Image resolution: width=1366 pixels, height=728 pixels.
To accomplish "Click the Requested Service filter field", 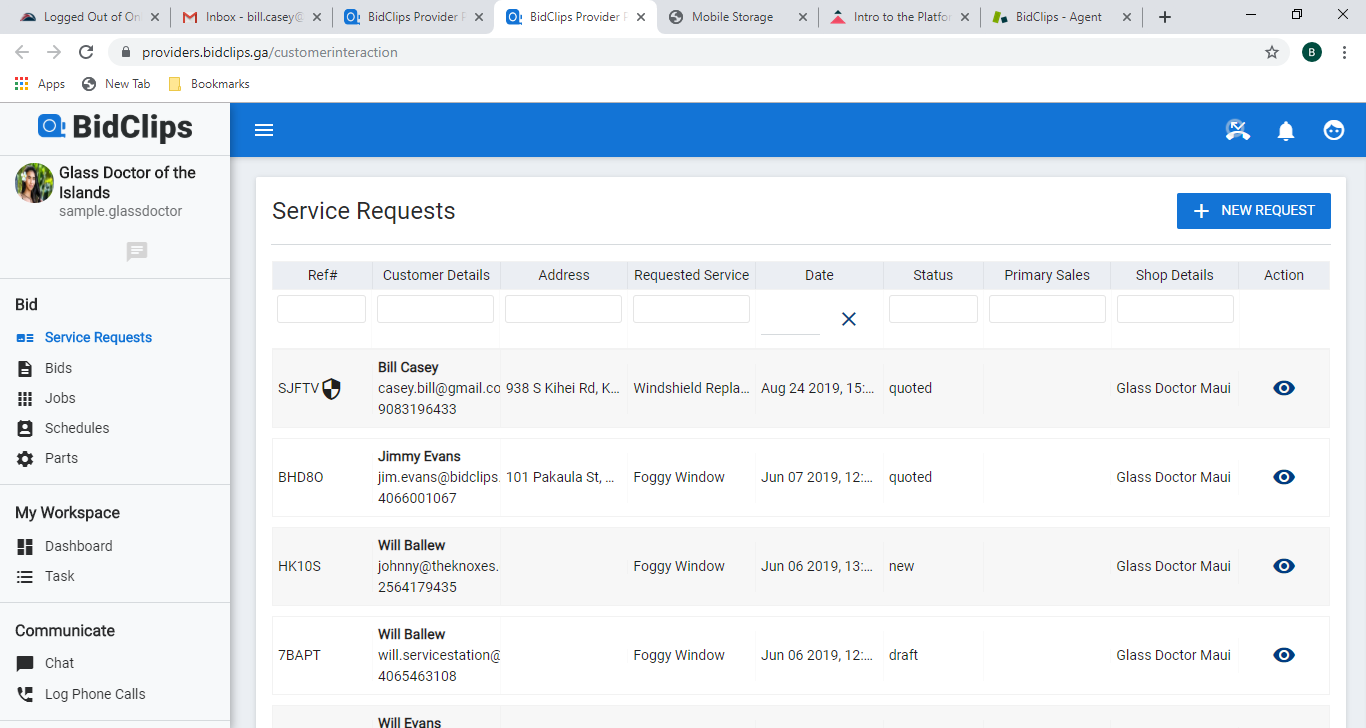I will [691, 309].
